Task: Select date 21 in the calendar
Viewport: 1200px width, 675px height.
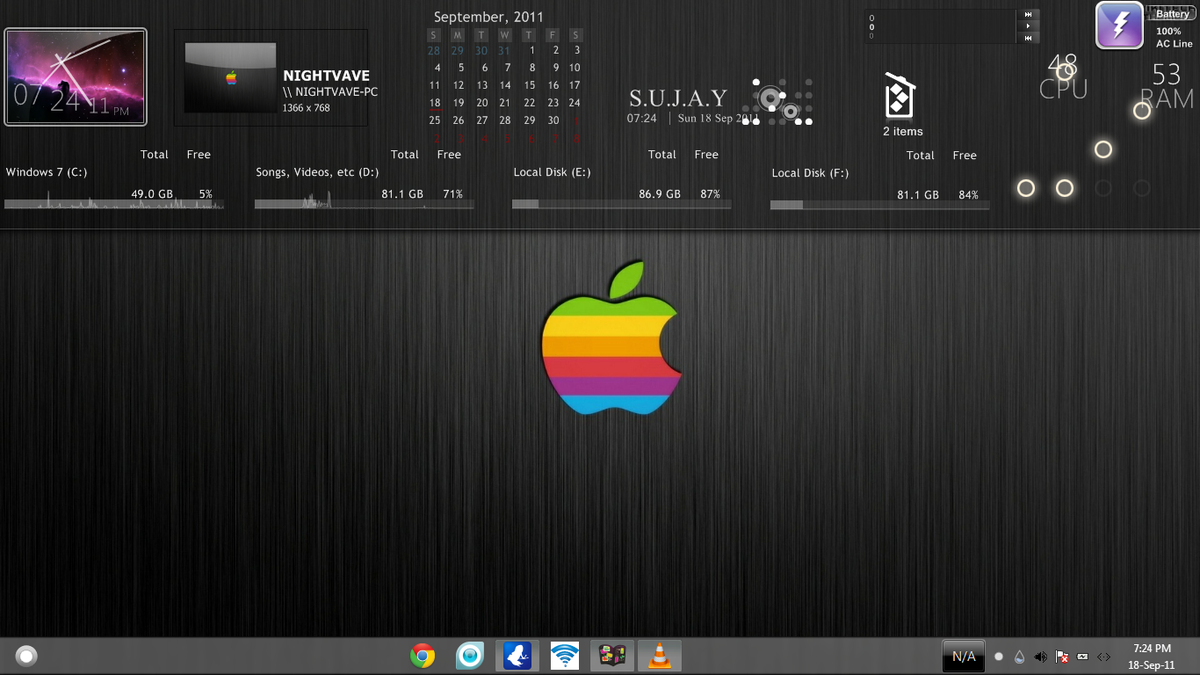Action: coord(506,102)
